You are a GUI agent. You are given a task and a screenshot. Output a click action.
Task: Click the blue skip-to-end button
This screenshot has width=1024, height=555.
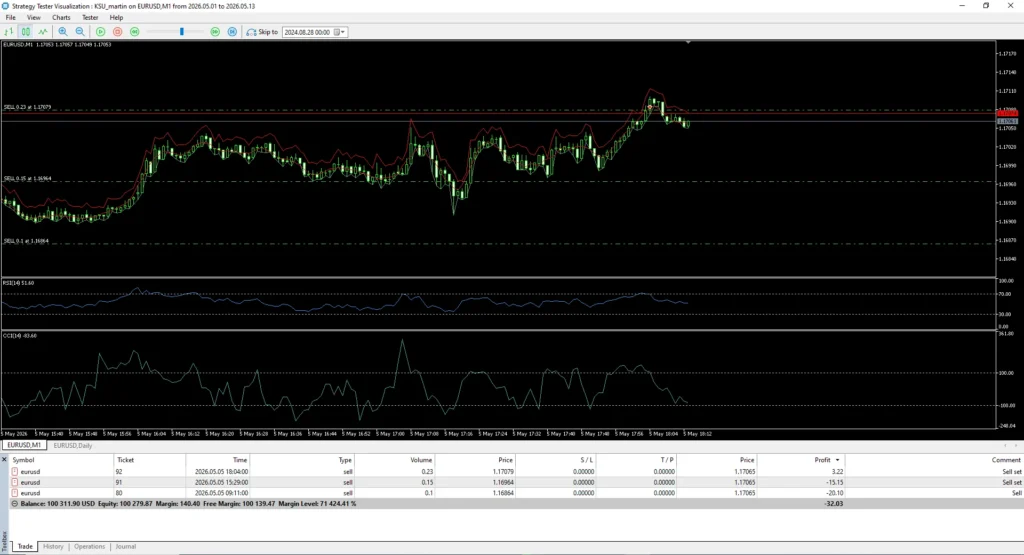[x=232, y=31]
